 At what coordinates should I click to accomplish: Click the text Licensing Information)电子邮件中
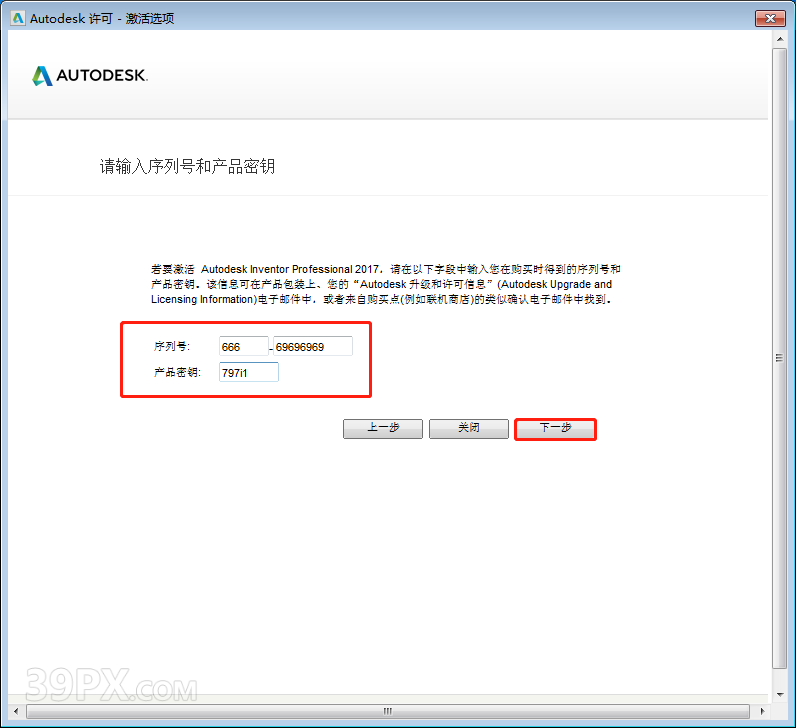pyautogui.click(x=231, y=300)
